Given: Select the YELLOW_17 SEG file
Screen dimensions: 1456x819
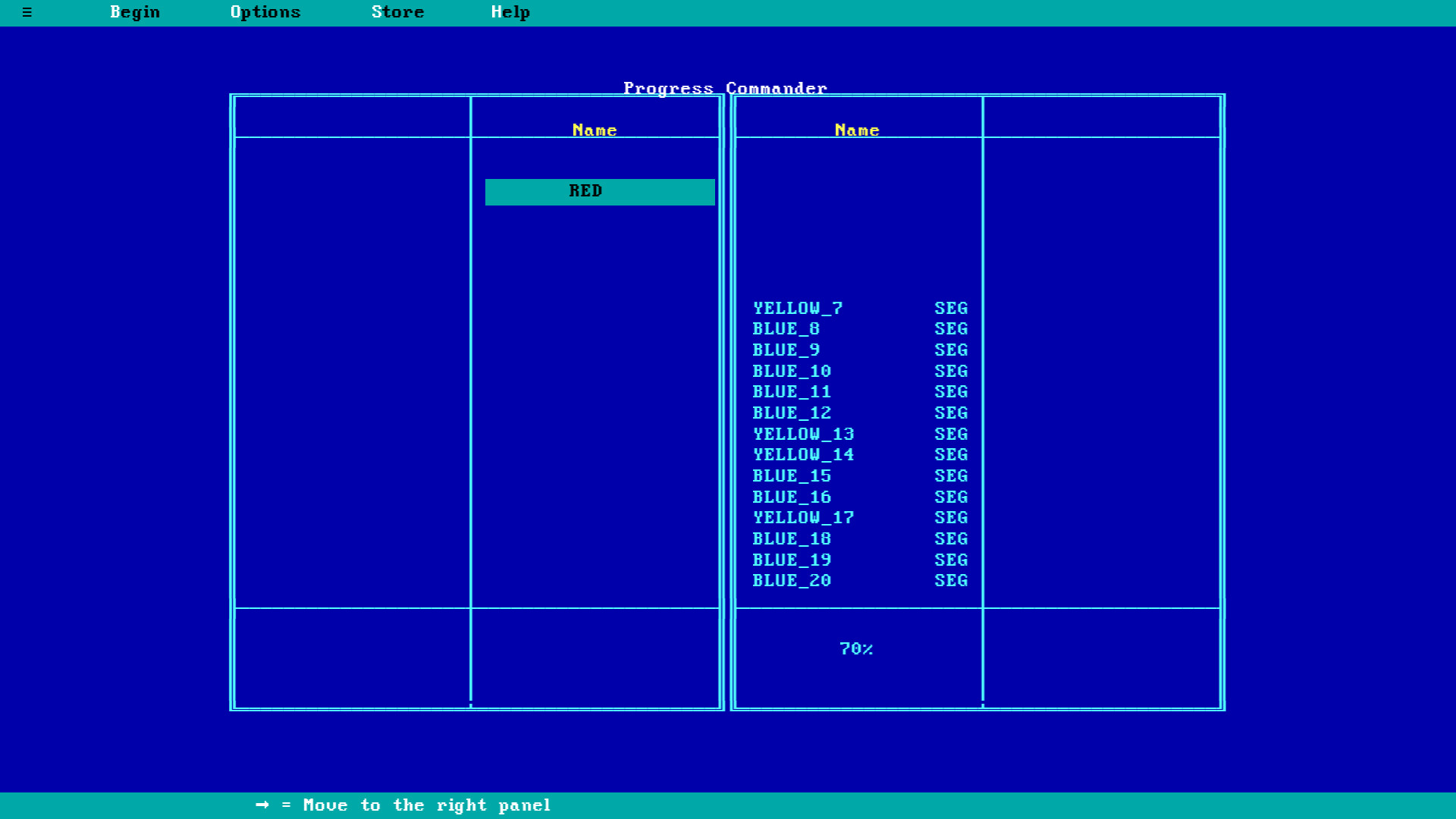Looking at the screenshot, I should click(x=803, y=517).
